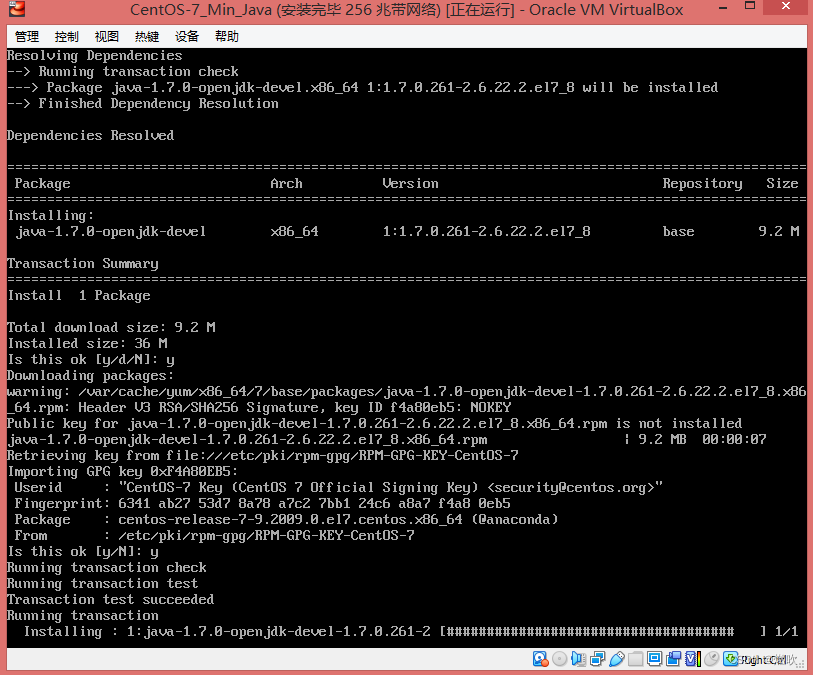This screenshot has width=813, height=675.
Task: Click the 'Package' column header
Action: tap(42, 184)
